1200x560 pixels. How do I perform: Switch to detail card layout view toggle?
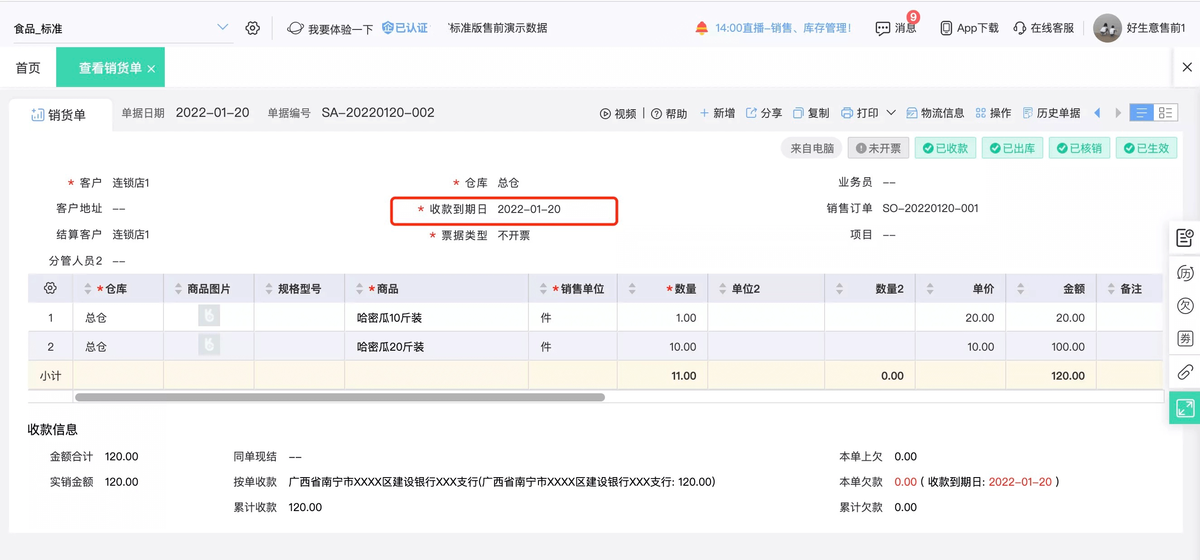1166,113
